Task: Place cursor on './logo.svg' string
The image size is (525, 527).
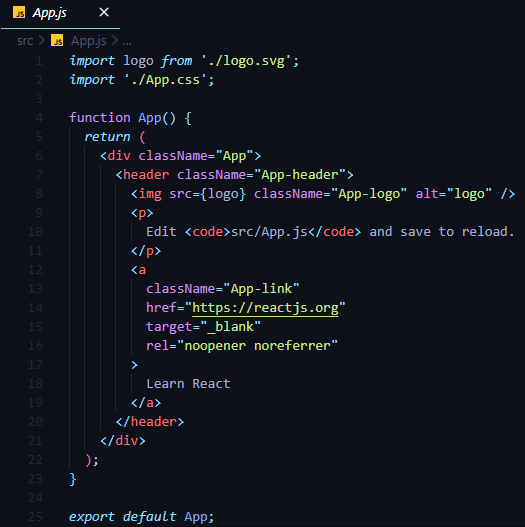Action: pyautogui.click(x=246, y=61)
